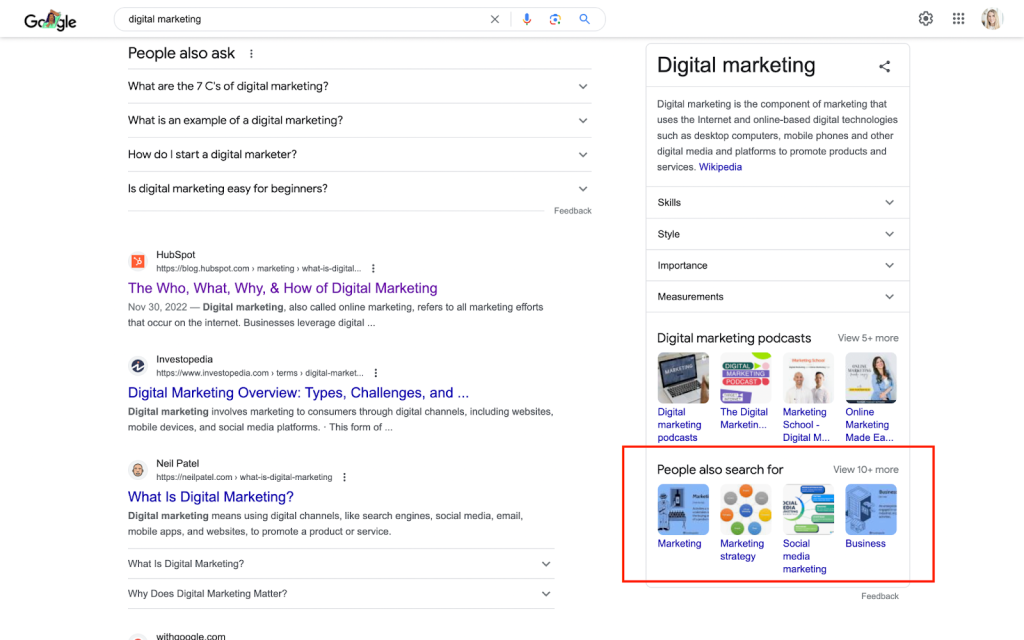Image resolution: width=1024 pixels, height=640 pixels.
Task: Click 'View 5+ more' podcasts
Action: point(868,338)
